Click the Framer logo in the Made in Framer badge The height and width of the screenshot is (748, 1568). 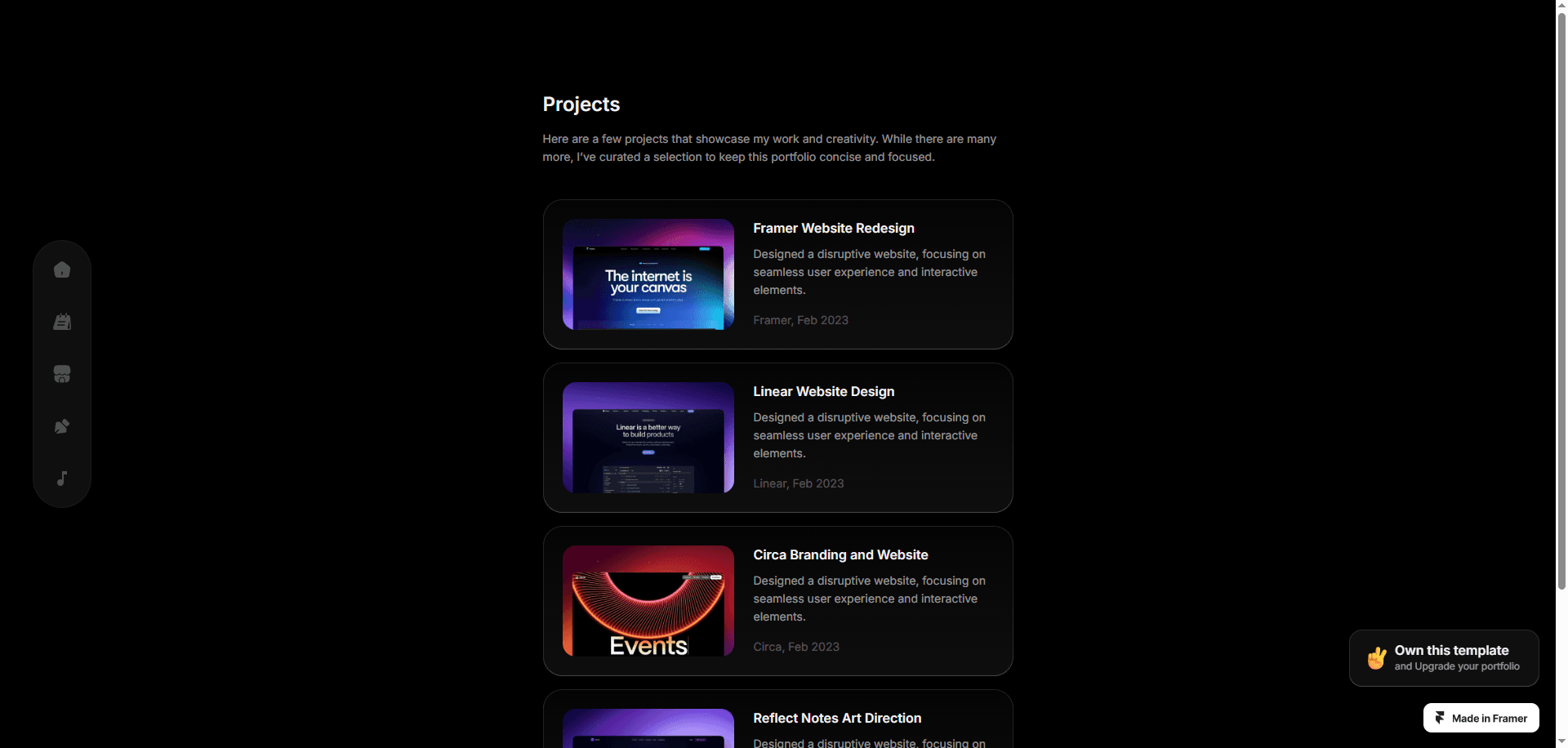[x=1440, y=718]
